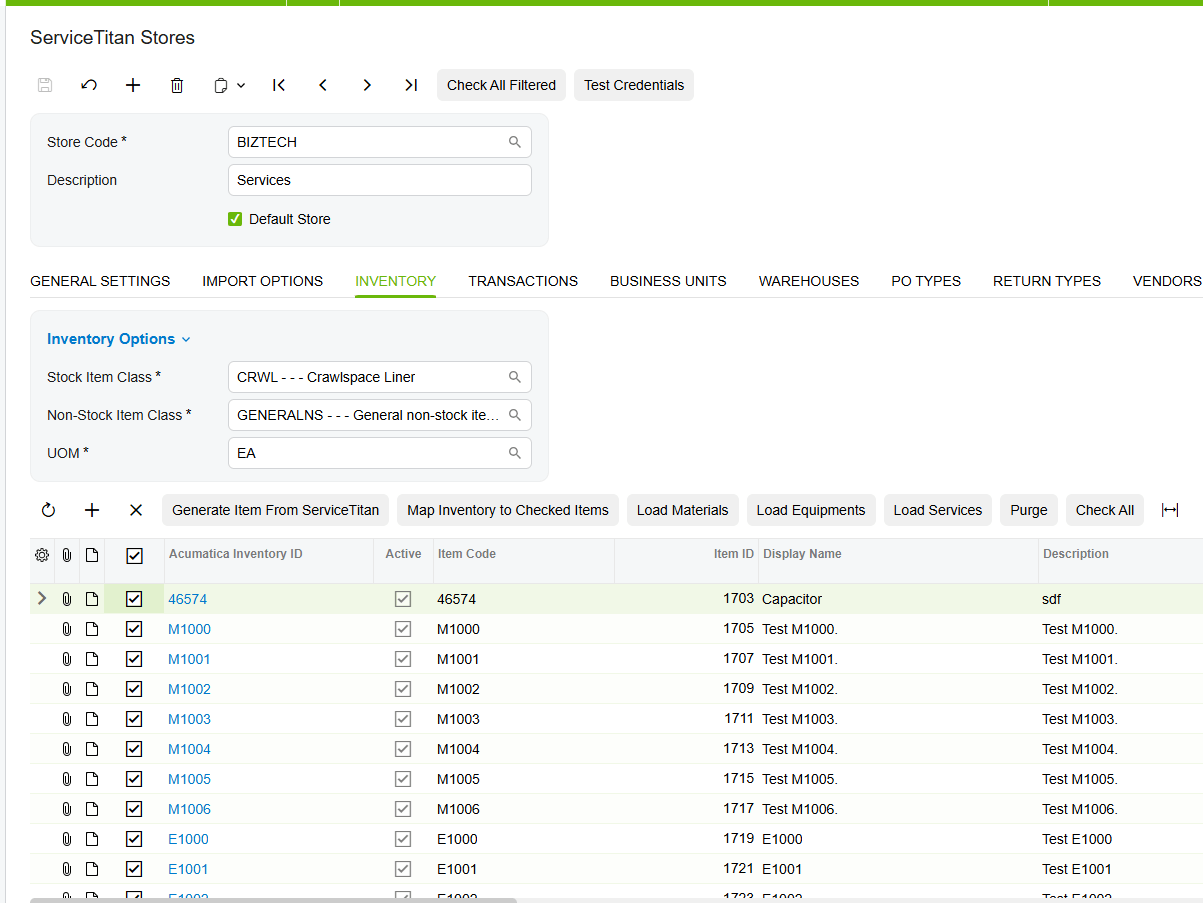
Task: Go to the last record arrow icon
Action: click(411, 85)
